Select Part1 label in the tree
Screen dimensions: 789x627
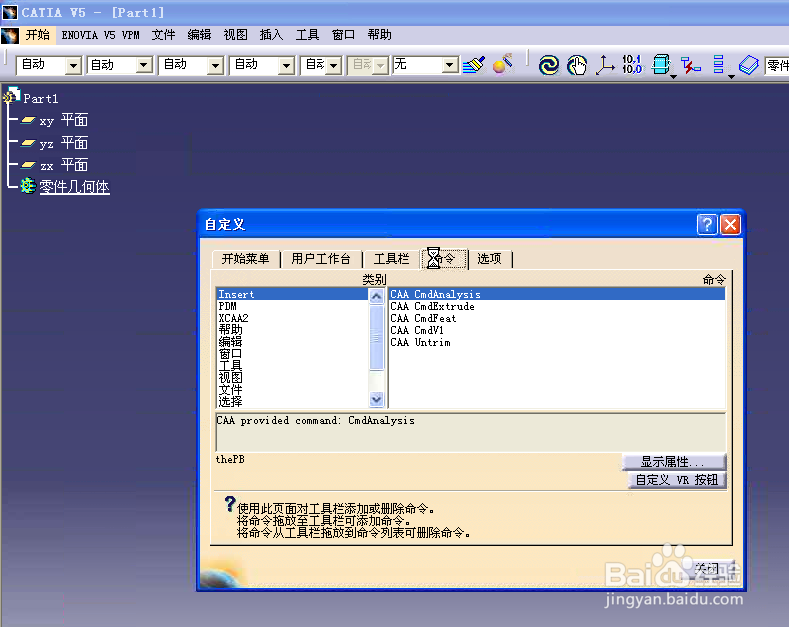[41, 99]
